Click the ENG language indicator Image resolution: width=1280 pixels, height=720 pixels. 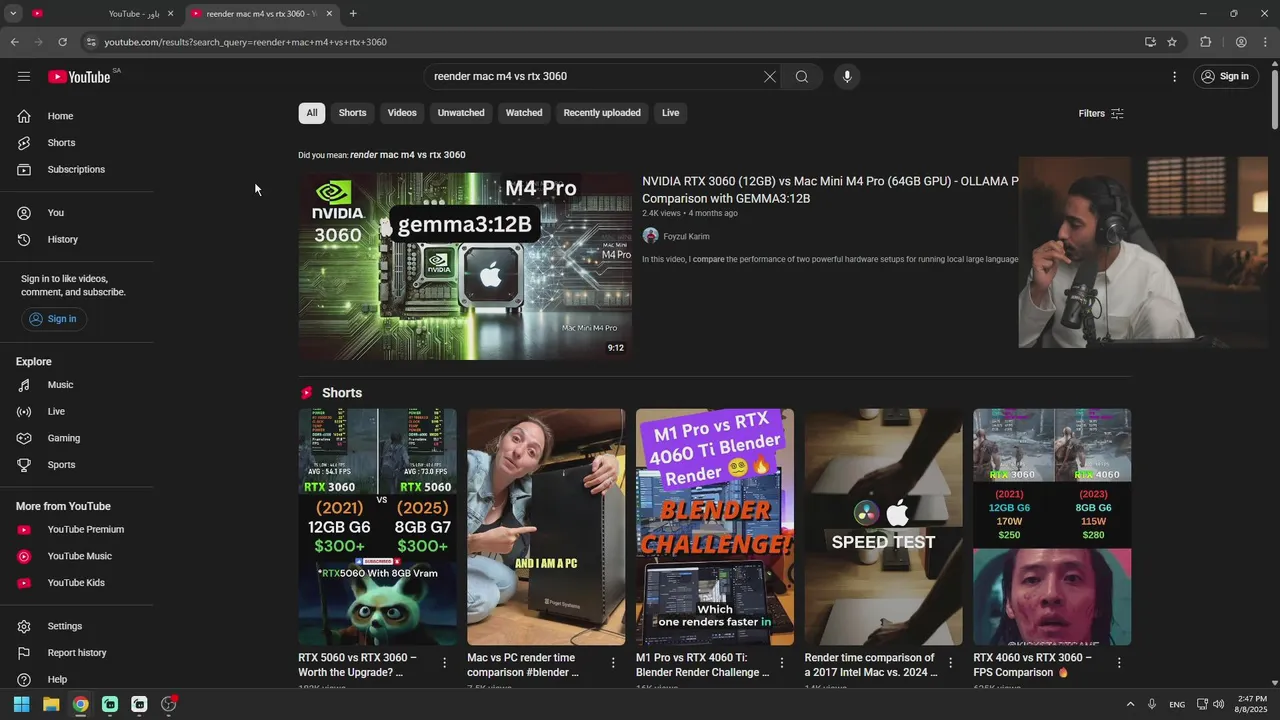pos(1177,704)
